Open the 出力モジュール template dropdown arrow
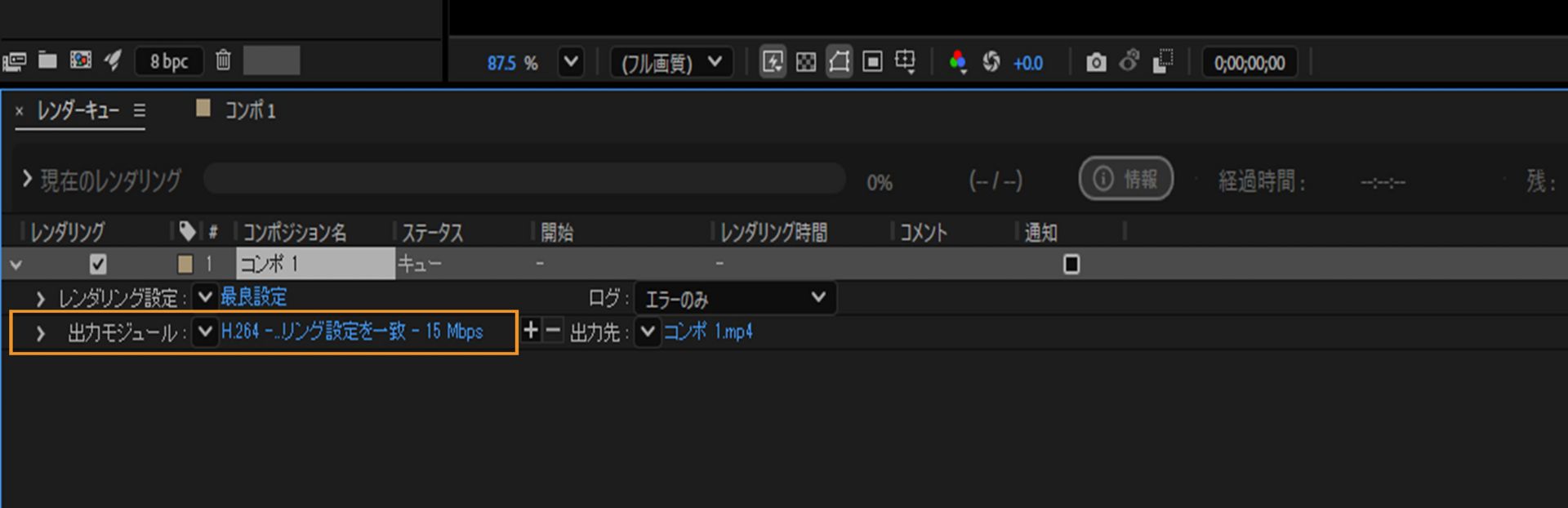The width and height of the screenshot is (1568, 508). 205,332
